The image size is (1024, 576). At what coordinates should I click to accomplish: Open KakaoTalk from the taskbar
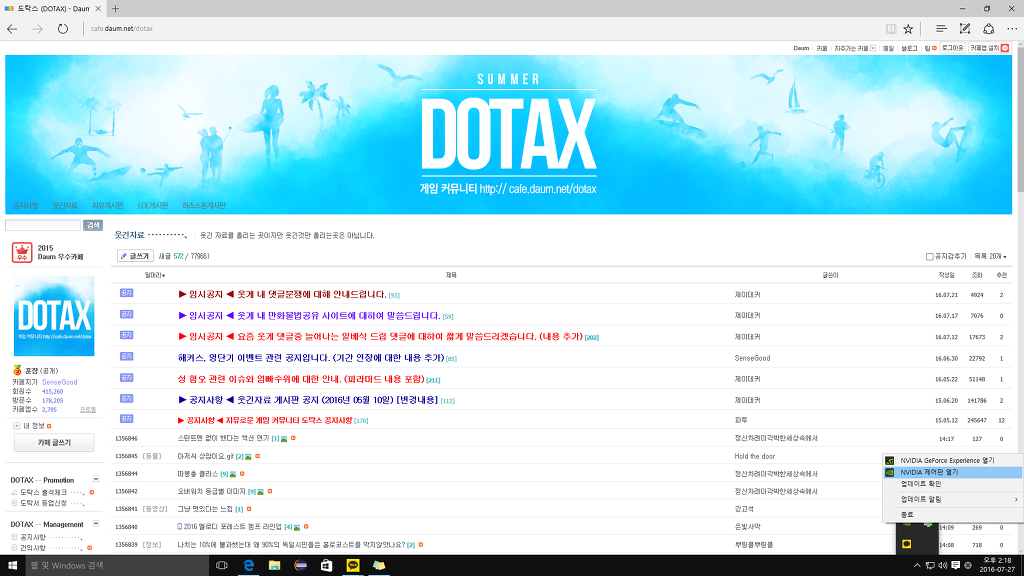pos(353,566)
